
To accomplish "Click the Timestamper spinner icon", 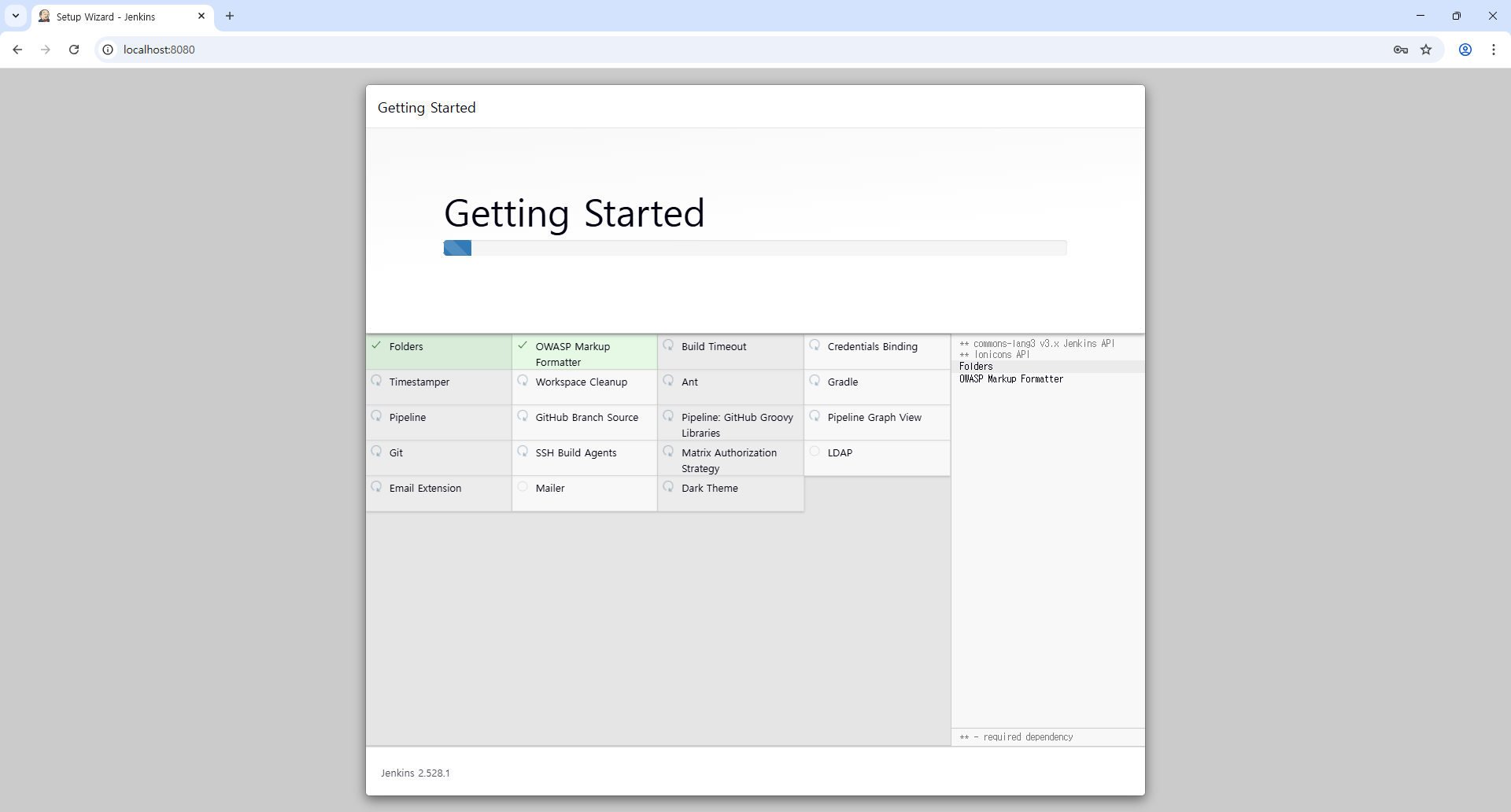I will click(x=377, y=381).
